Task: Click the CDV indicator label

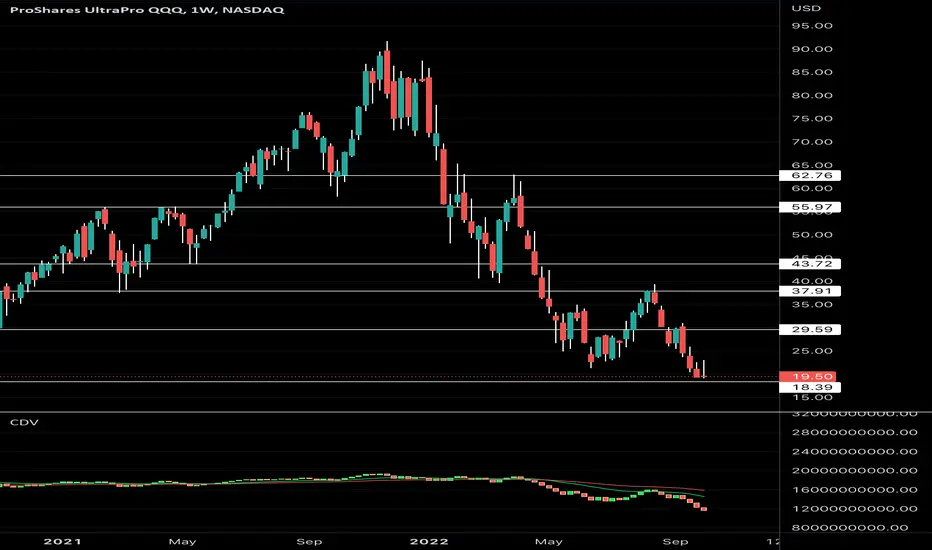Action: tap(24, 422)
